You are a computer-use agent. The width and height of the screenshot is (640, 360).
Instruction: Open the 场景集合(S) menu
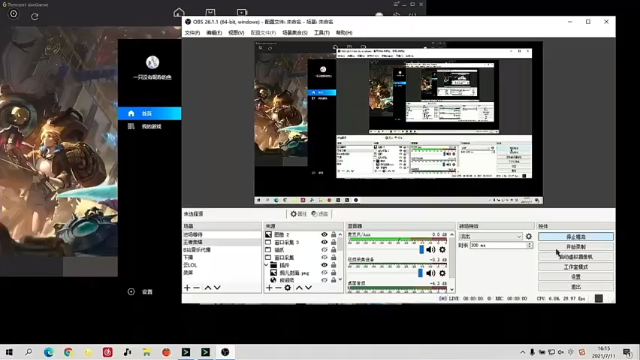(295, 33)
